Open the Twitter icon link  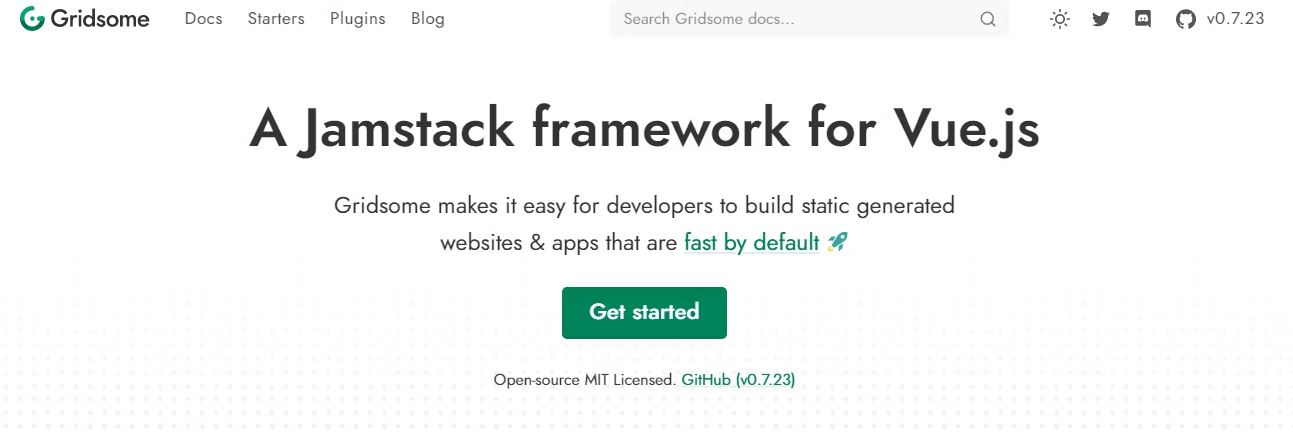click(x=1101, y=19)
